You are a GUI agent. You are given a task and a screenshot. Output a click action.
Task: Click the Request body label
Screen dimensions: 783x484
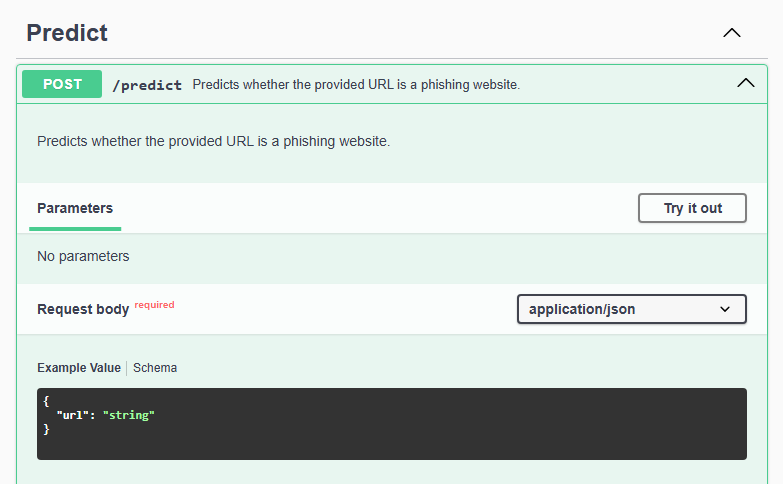[x=83, y=309]
